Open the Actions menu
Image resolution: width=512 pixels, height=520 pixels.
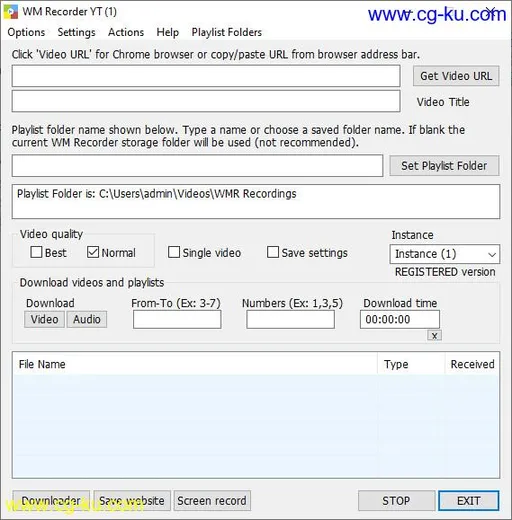(x=126, y=32)
